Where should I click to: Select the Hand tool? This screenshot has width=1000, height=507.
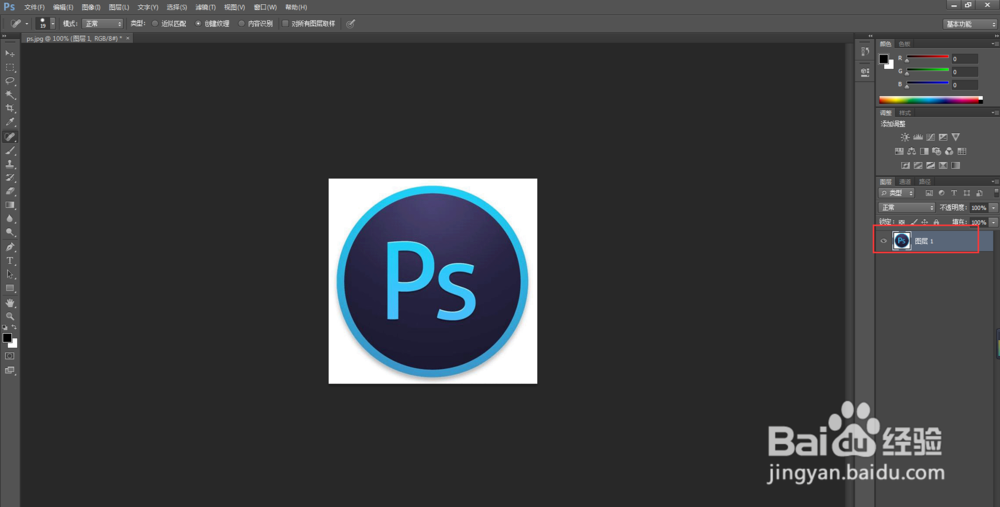click(x=10, y=303)
